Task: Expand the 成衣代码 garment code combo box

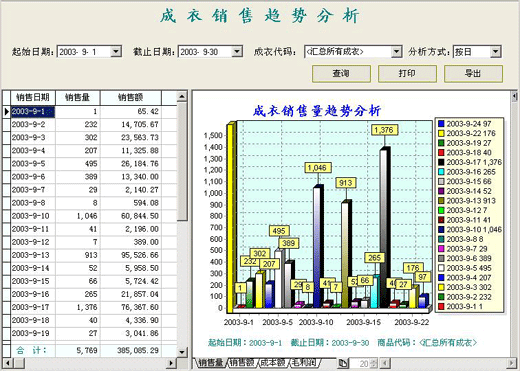Action: (x=396, y=52)
